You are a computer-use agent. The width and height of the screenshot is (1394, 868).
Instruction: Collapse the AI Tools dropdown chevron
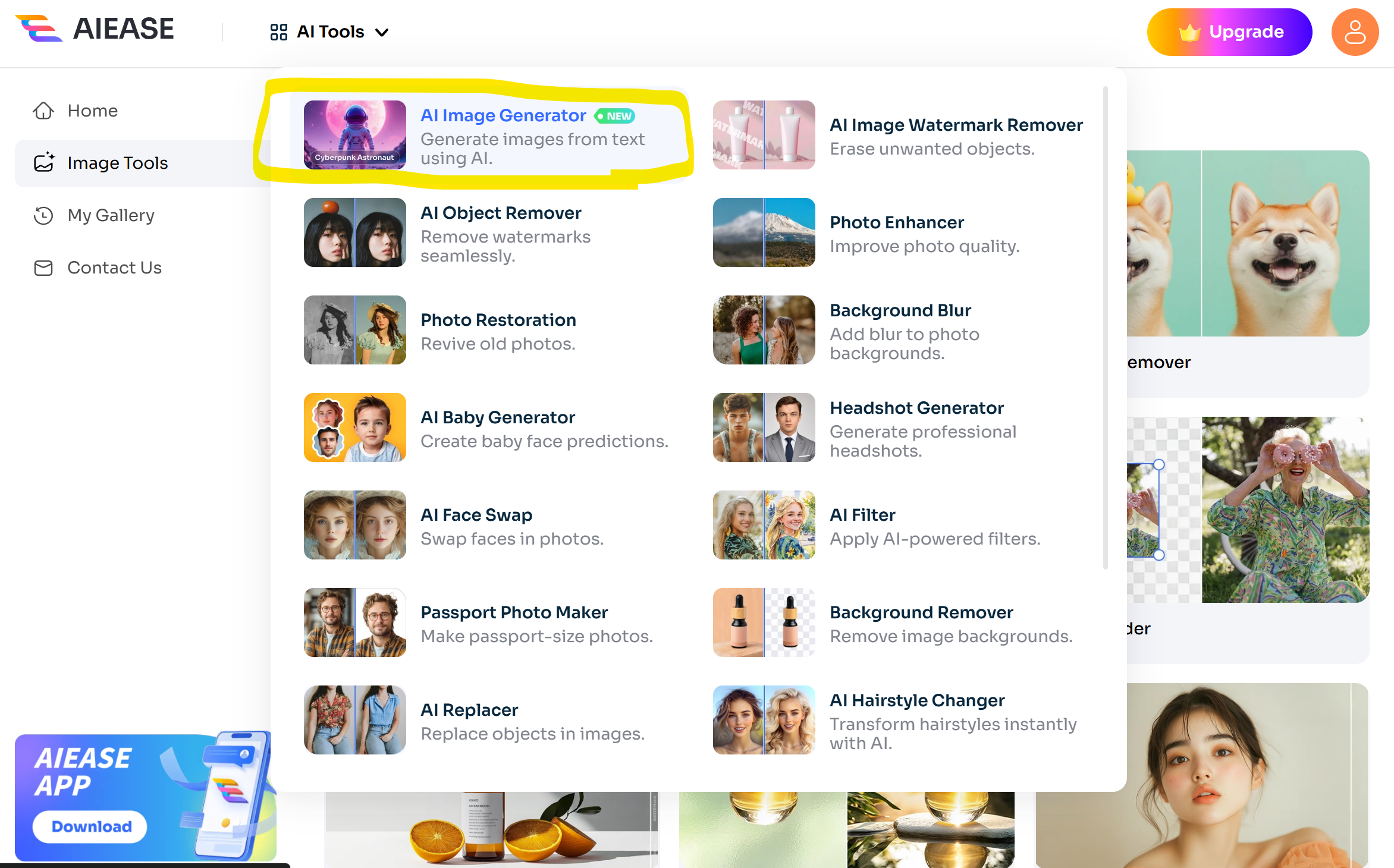382,33
